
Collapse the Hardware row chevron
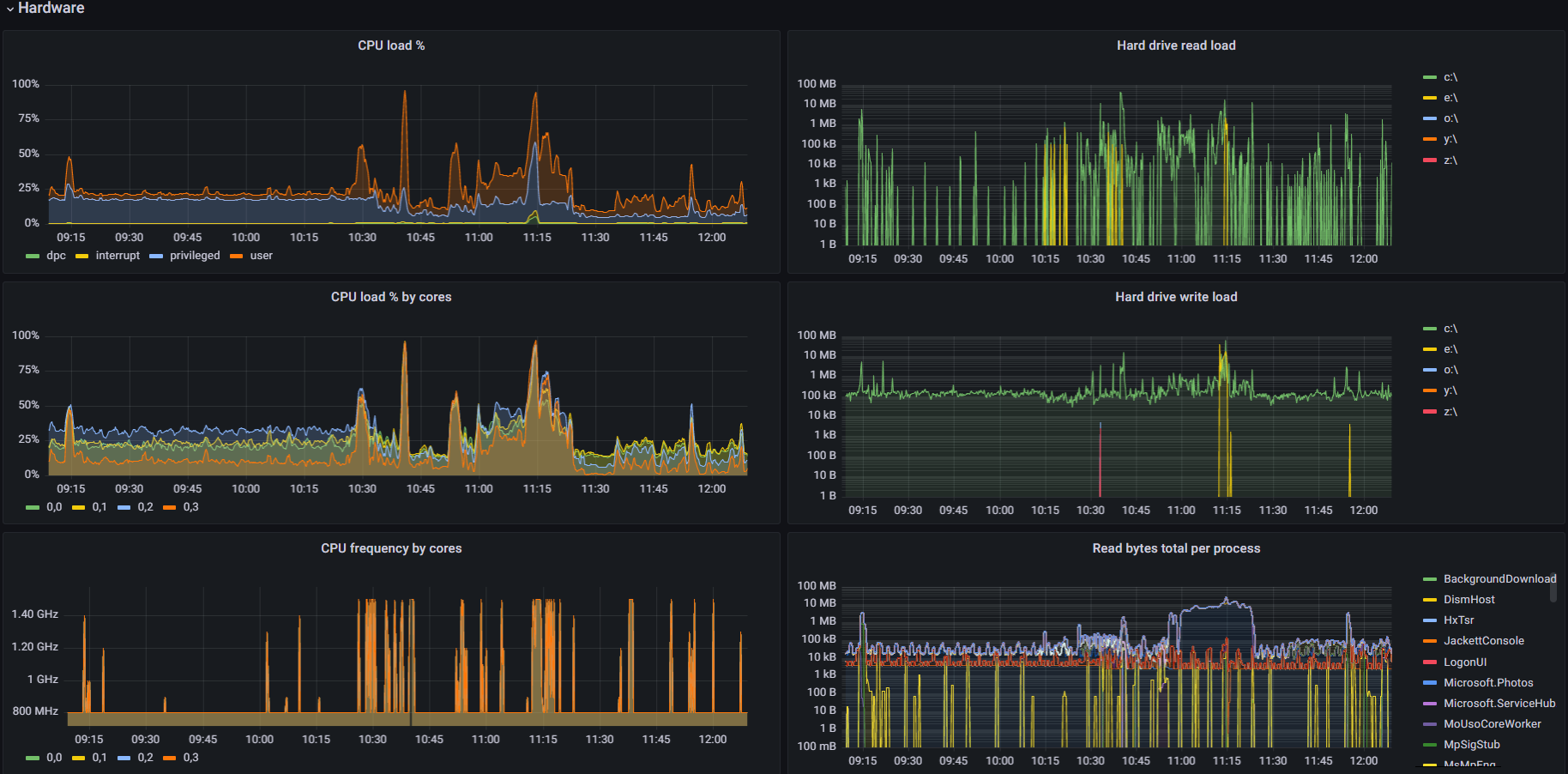[x=10, y=9]
